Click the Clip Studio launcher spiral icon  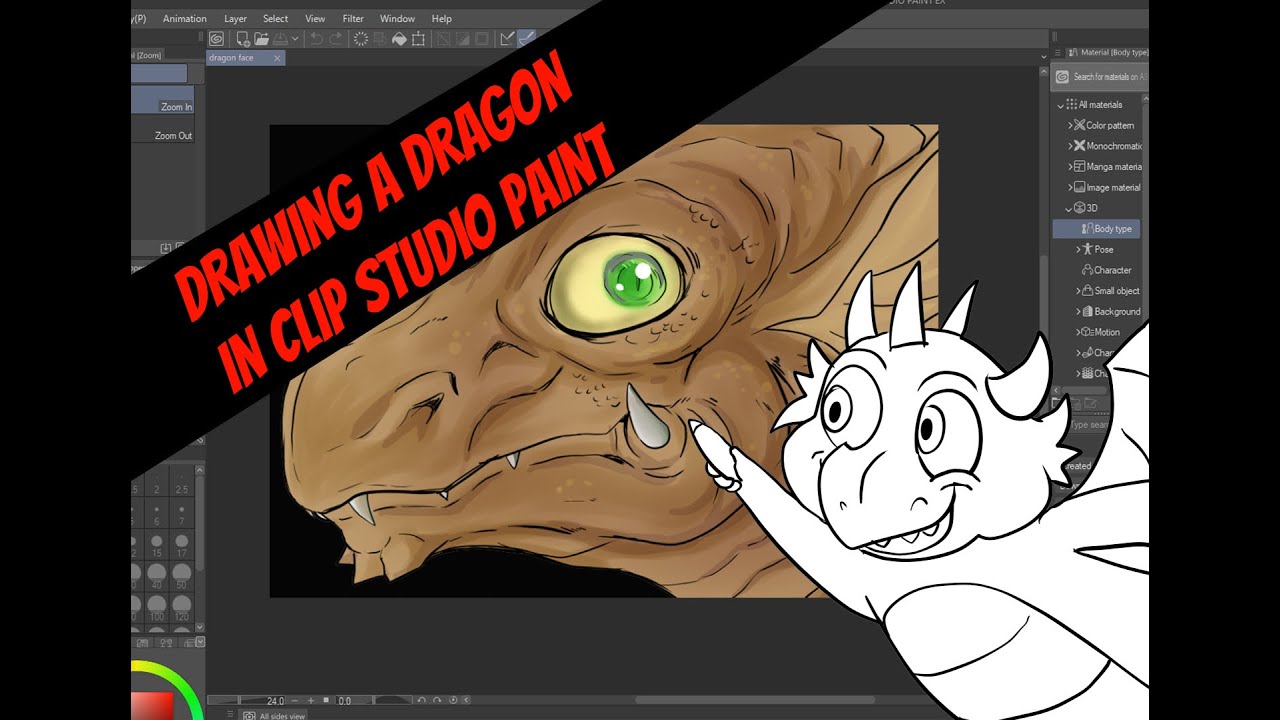pyautogui.click(x=216, y=39)
